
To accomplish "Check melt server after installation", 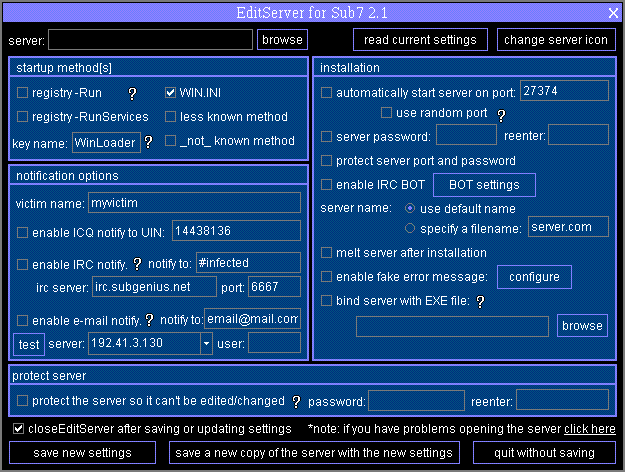I will click(326, 252).
